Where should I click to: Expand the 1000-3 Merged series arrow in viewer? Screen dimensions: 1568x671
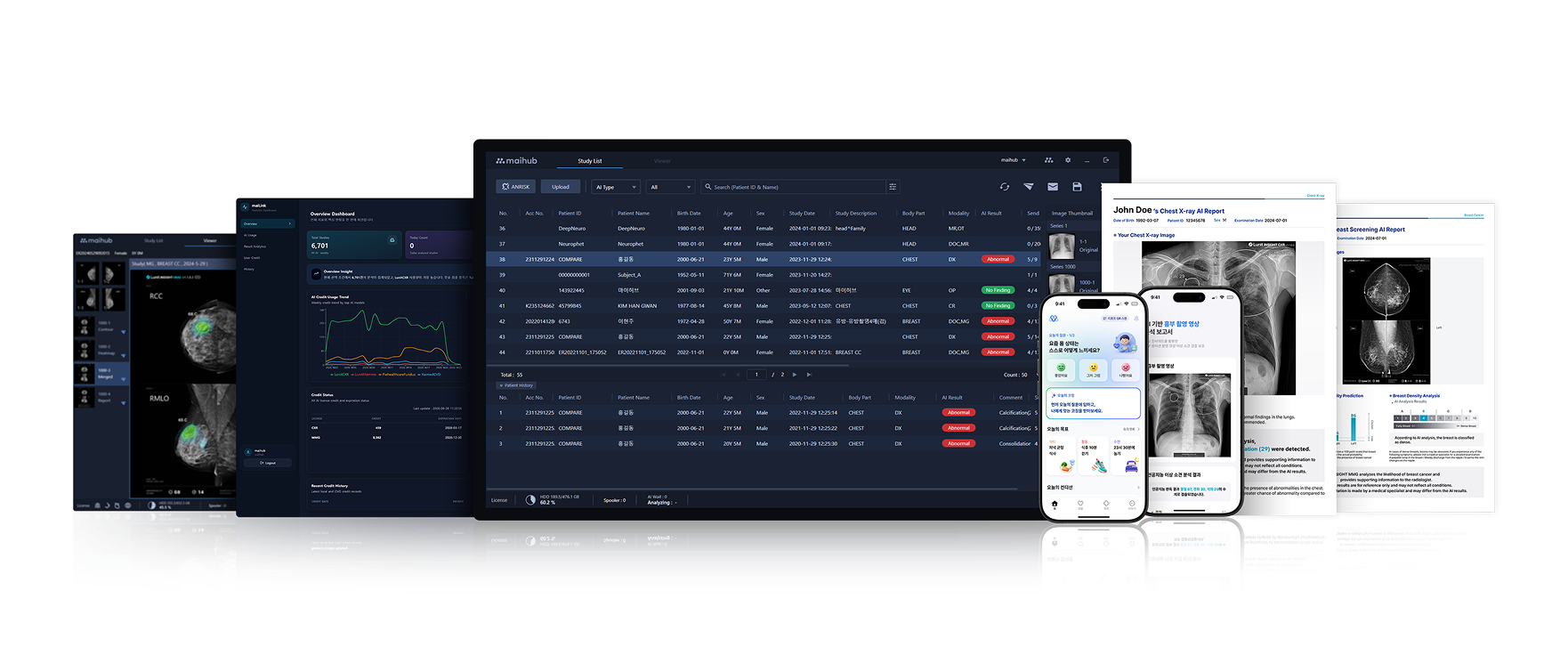(123, 378)
